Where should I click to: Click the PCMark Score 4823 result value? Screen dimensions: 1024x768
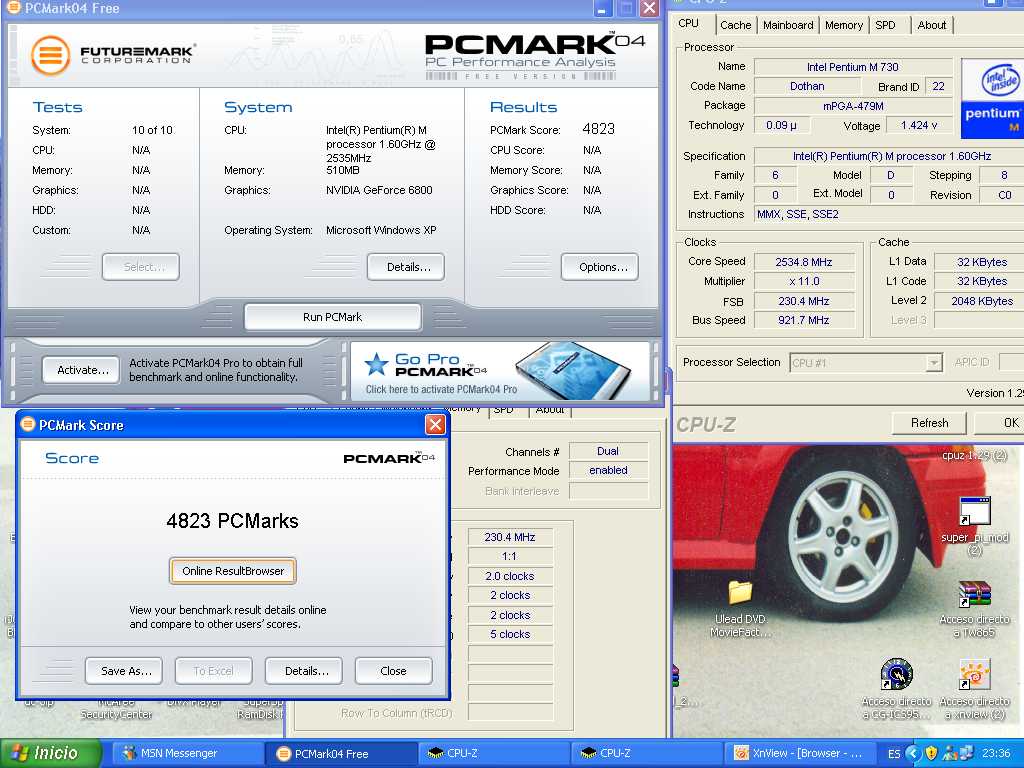point(598,129)
